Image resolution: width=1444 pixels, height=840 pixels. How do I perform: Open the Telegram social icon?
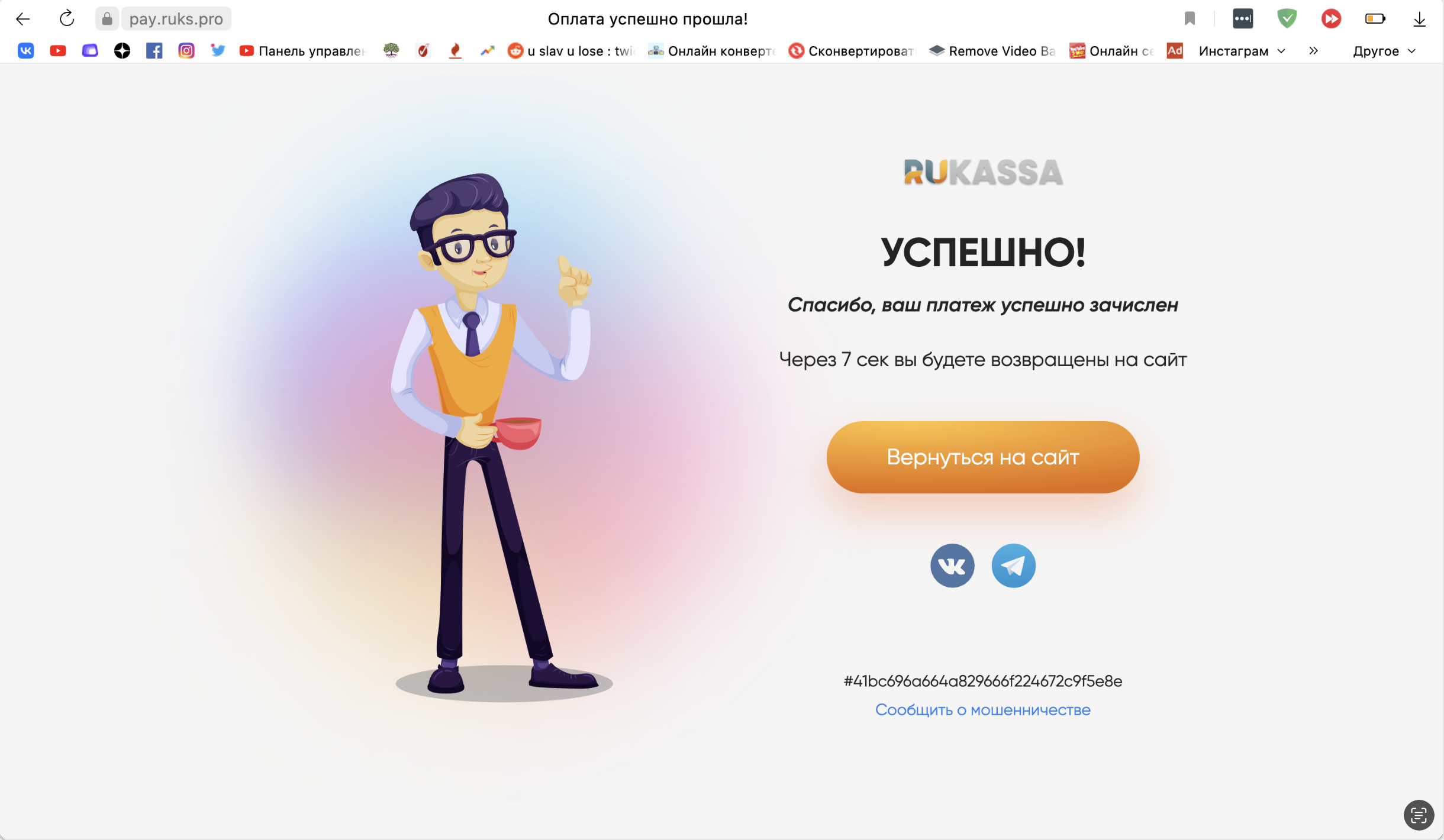[x=1013, y=566]
